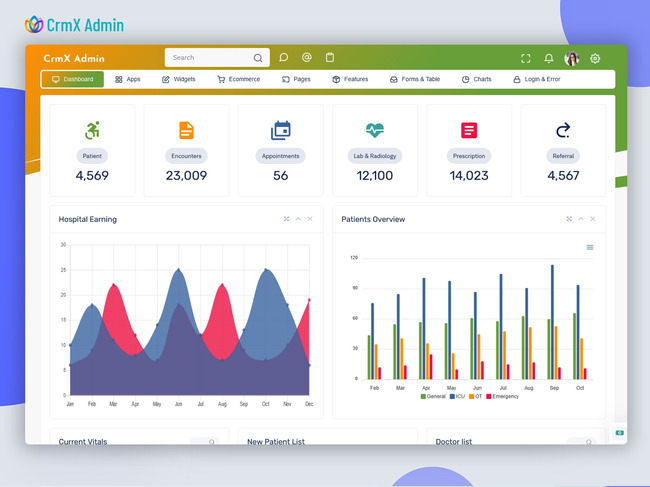
Task: Click the Encounters label pill
Action: 186,156
